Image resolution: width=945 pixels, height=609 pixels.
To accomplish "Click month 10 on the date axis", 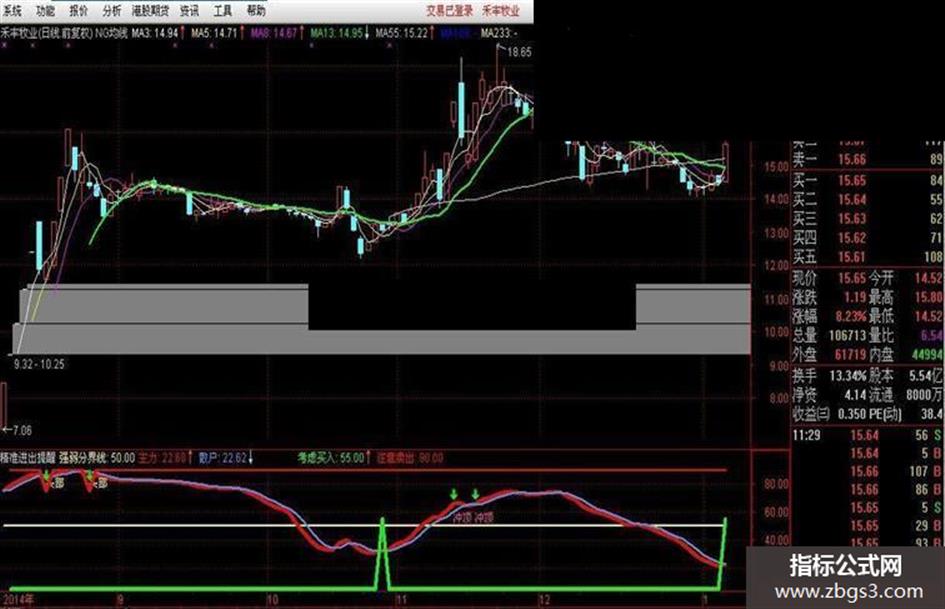I will click(272, 600).
